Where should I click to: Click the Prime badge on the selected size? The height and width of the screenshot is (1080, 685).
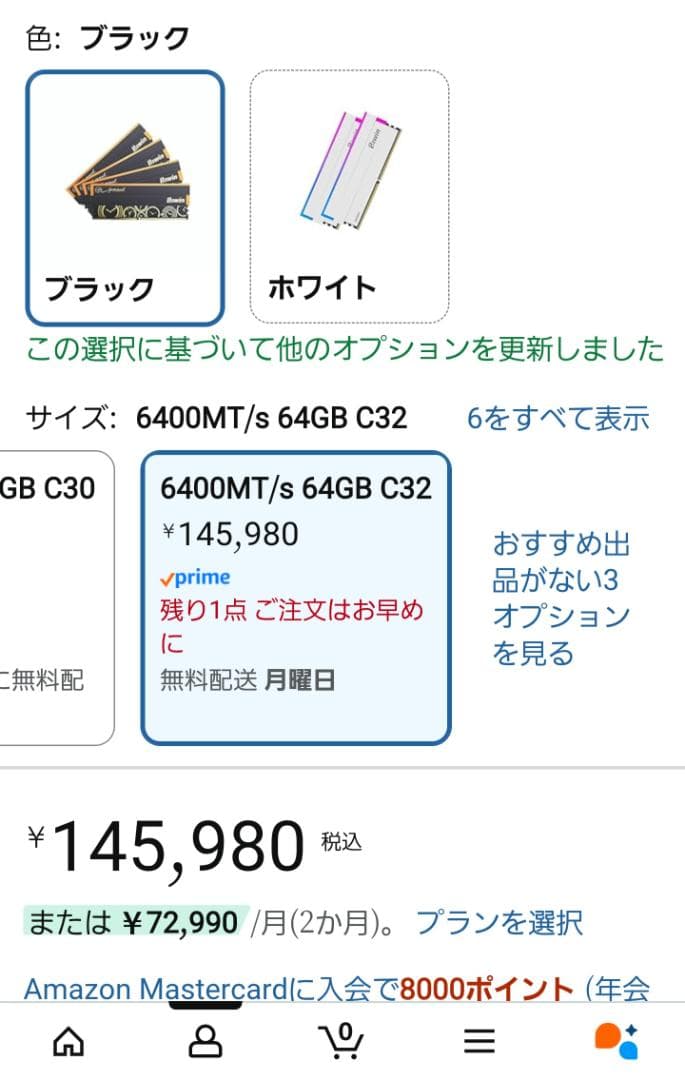(x=193, y=577)
